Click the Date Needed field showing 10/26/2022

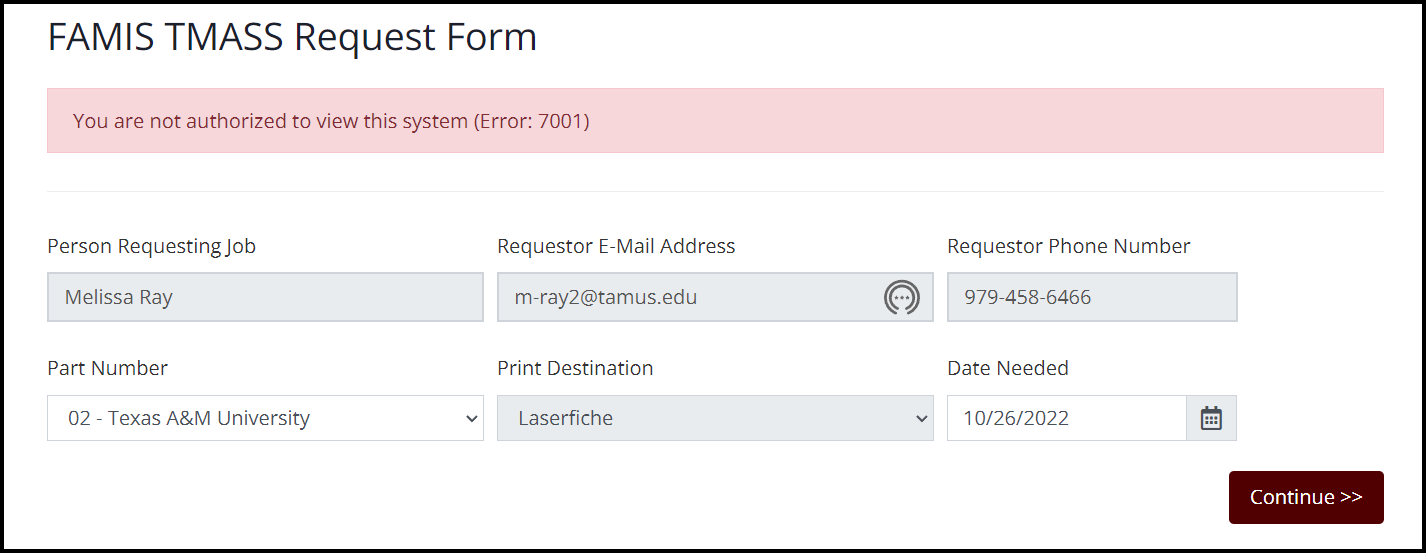pos(1066,418)
